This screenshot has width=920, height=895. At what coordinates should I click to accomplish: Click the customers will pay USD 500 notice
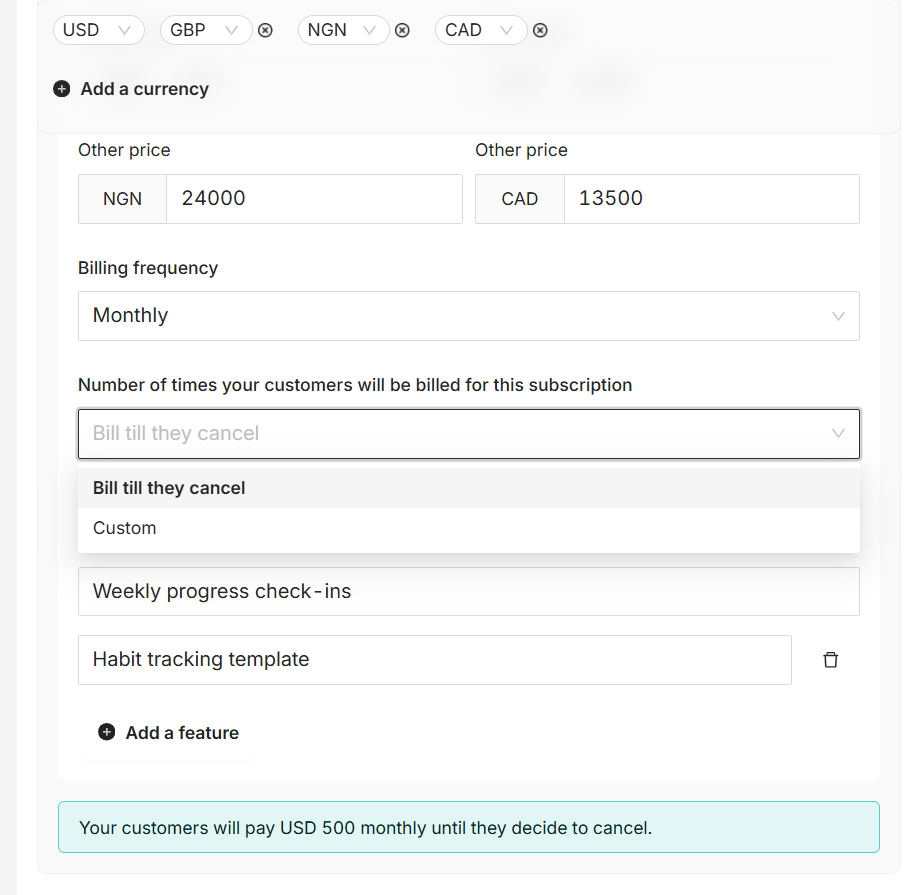[x=469, y=827]
